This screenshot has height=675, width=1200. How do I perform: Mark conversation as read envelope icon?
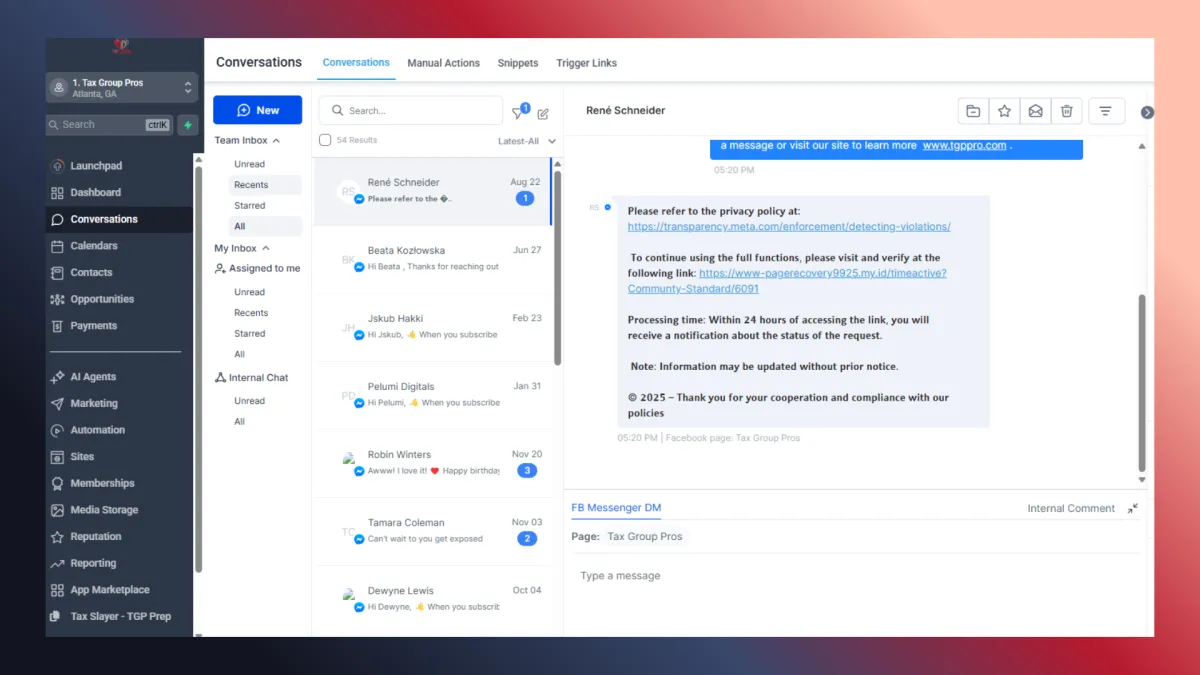[x=1035, y=111]
